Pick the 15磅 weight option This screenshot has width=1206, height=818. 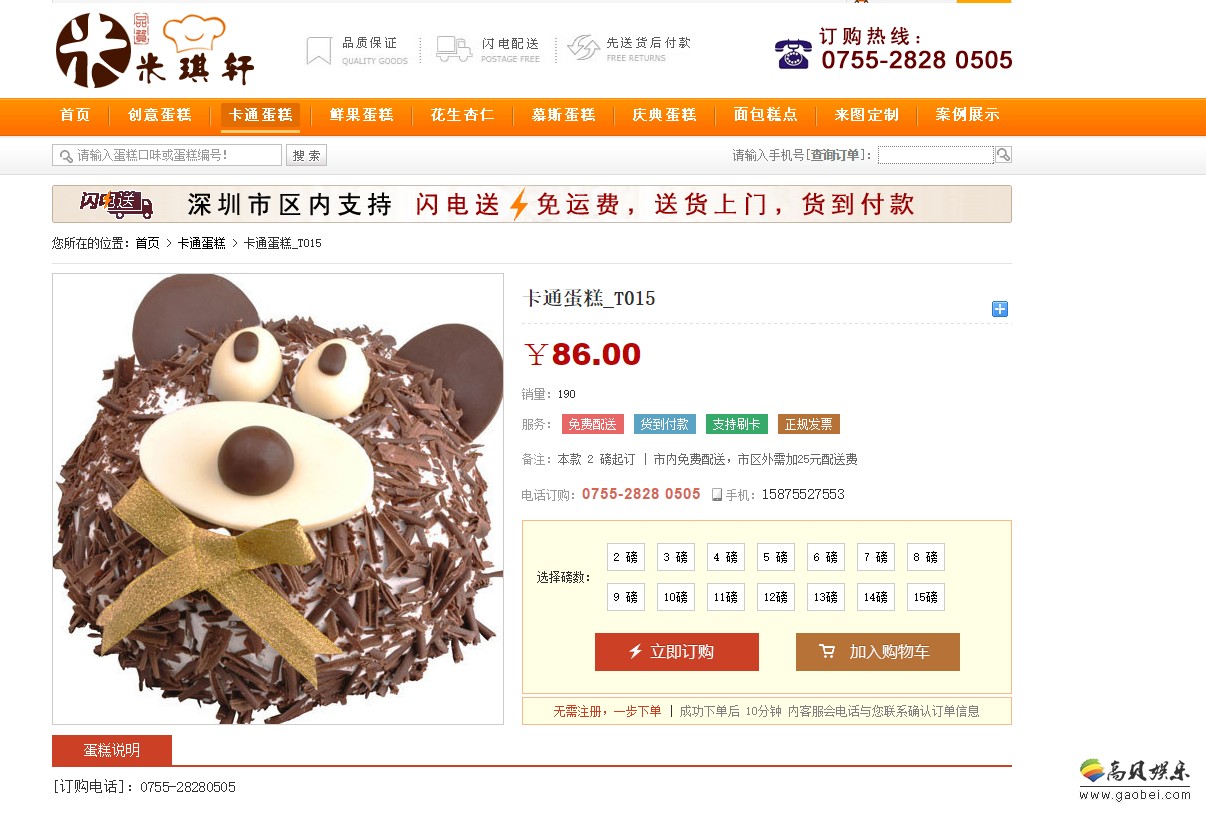click(926, 597)
